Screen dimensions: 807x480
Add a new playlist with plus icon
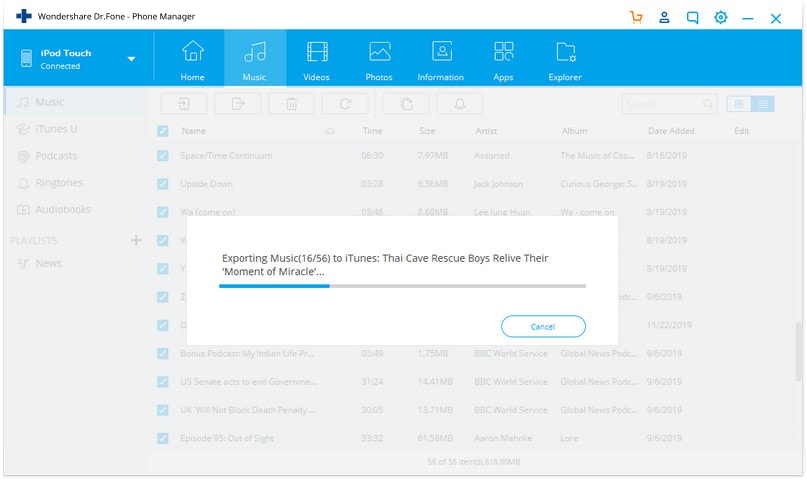click(x=136, y=240)
